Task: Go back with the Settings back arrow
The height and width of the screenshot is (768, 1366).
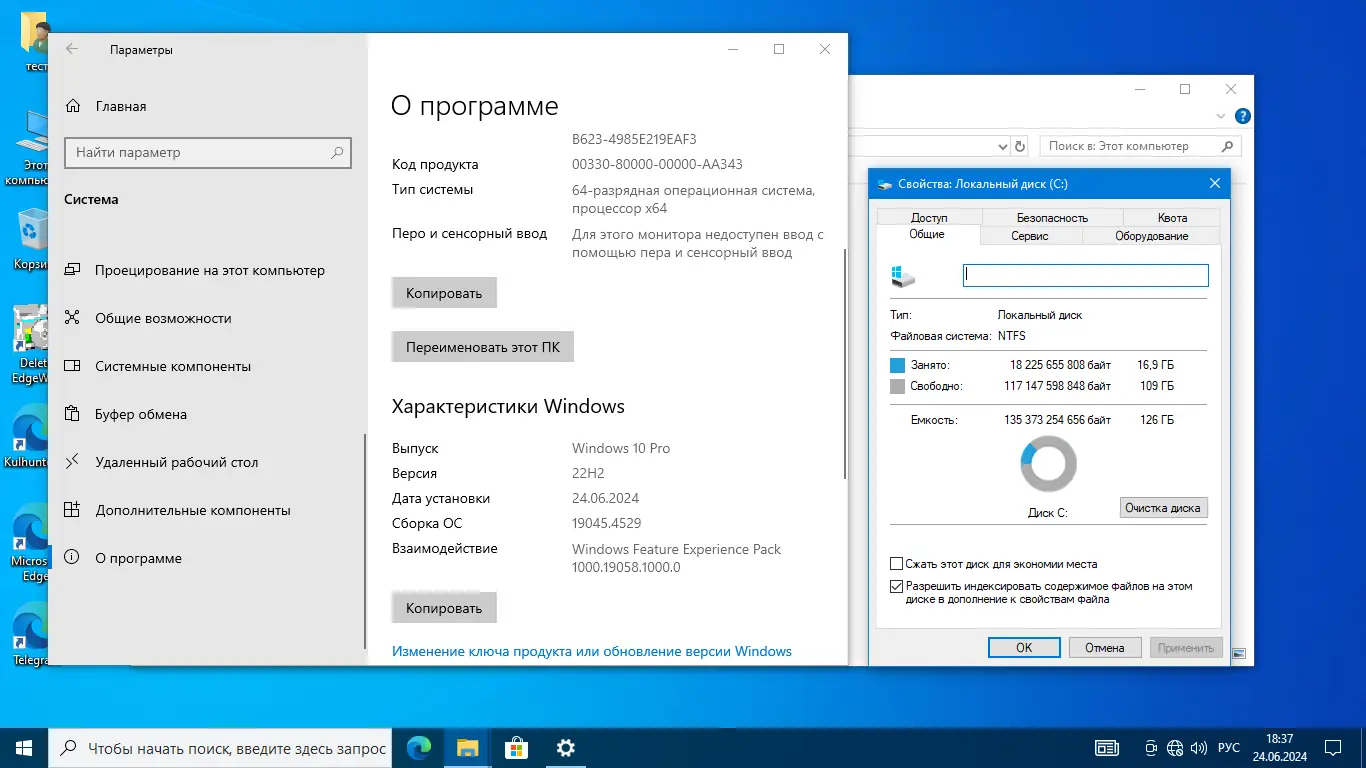Action: tap(72, 49)
